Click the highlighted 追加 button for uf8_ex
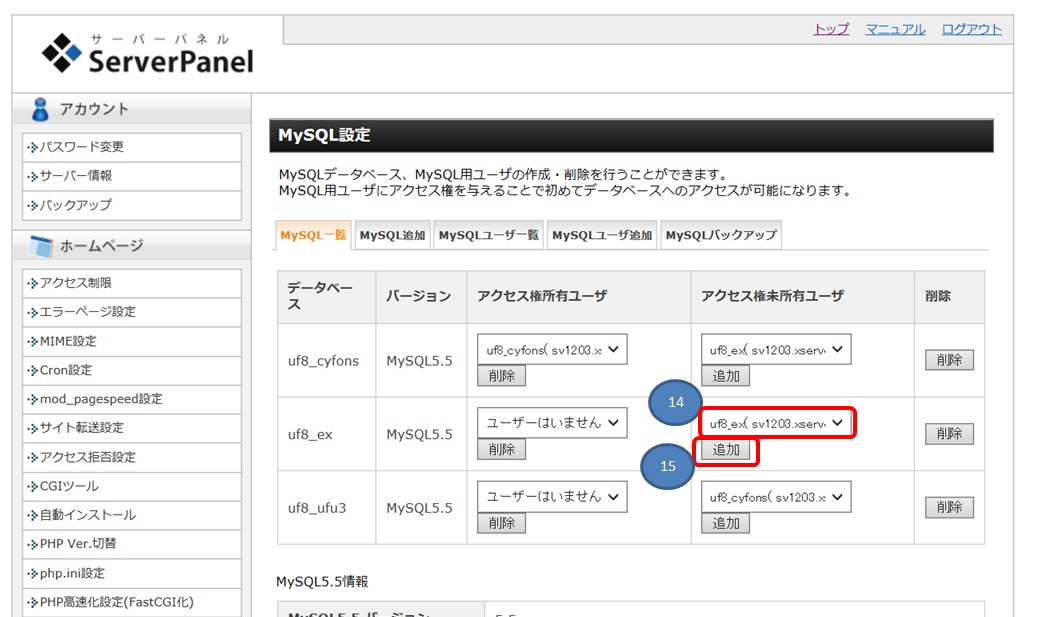1040x617 pixels. click(726, 450)
